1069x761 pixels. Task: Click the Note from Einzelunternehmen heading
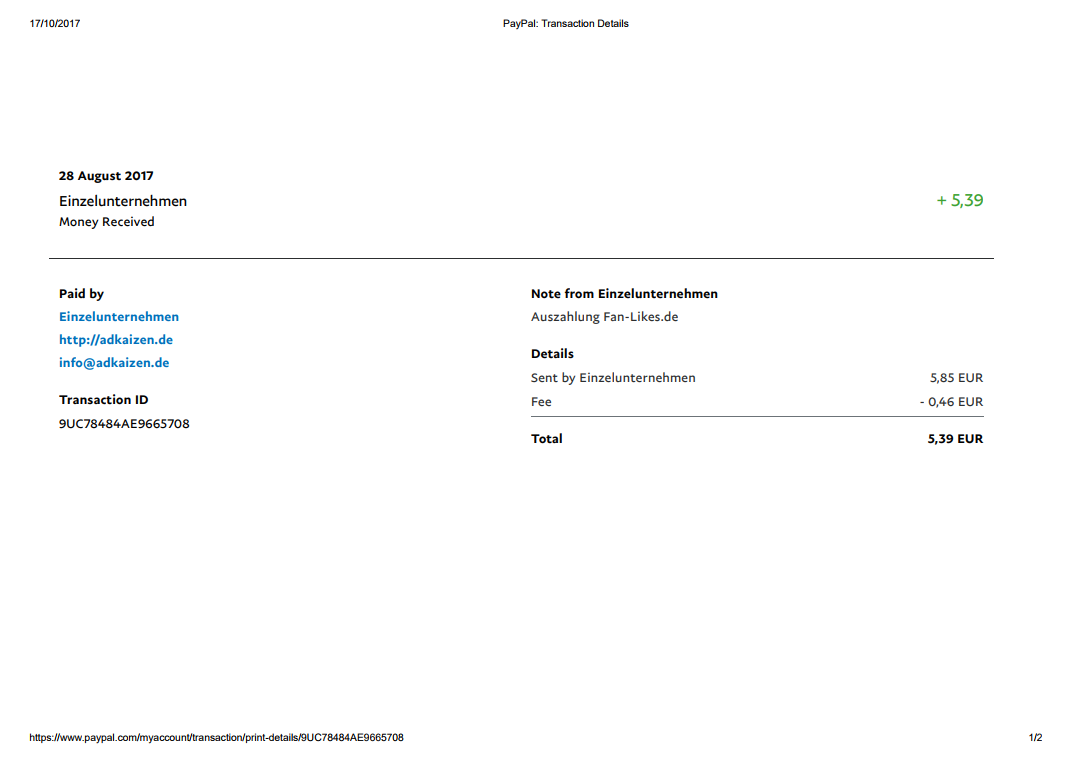click(x=624, y=294)
